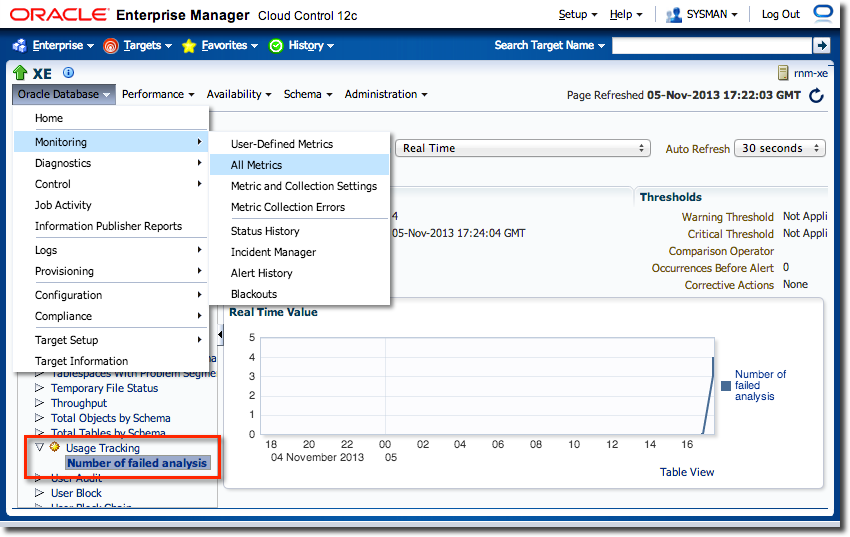Click the XE target information icon

[69, 73]
